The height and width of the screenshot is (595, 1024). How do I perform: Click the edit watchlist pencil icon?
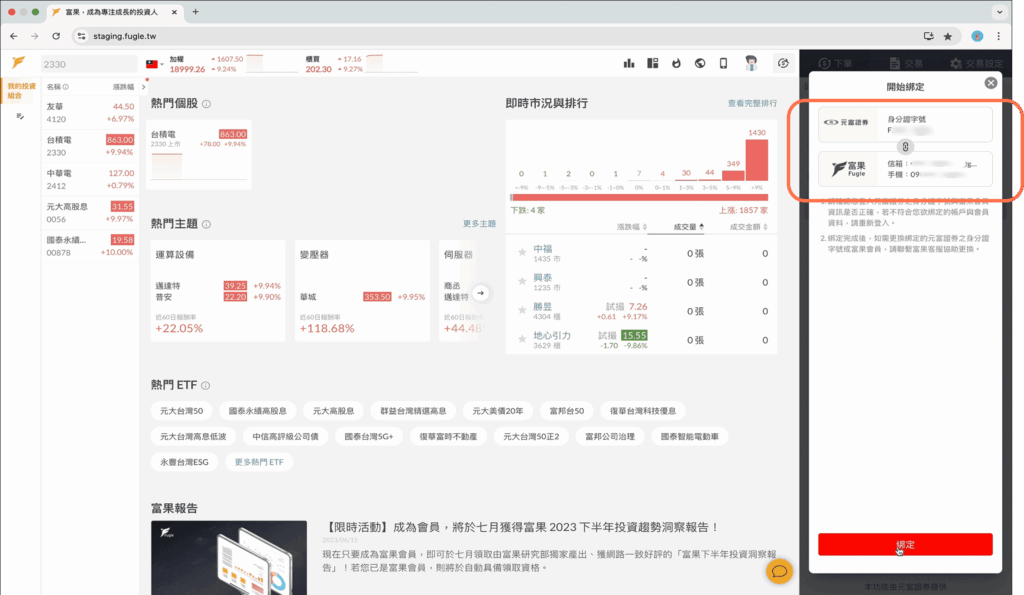coord(19,117)
